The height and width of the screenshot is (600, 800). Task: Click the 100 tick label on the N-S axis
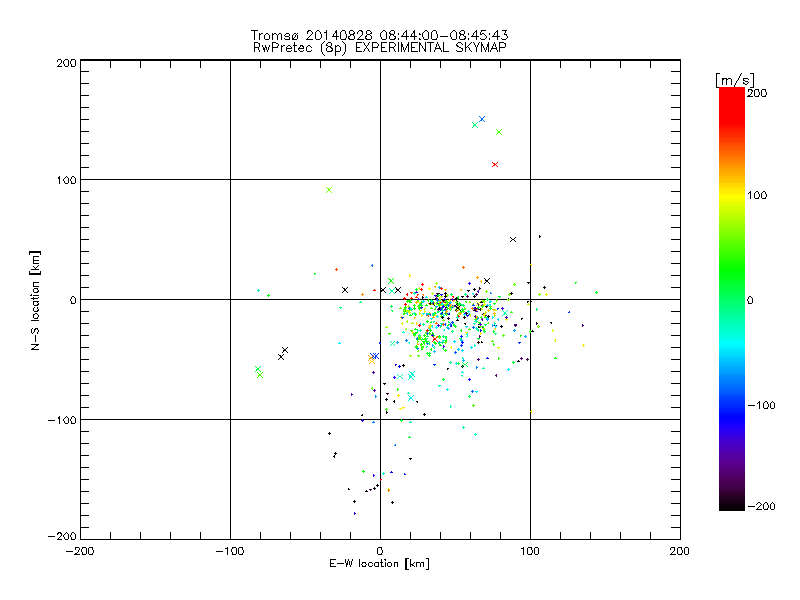point(66,180)
